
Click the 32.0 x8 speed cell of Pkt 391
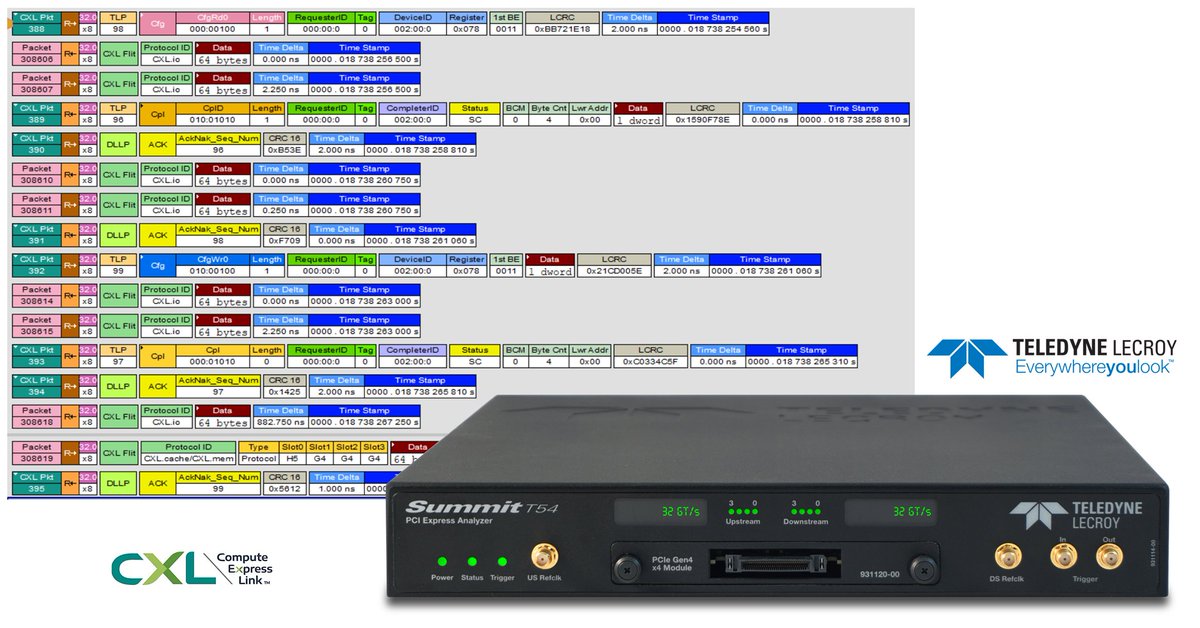click(88, 235)
